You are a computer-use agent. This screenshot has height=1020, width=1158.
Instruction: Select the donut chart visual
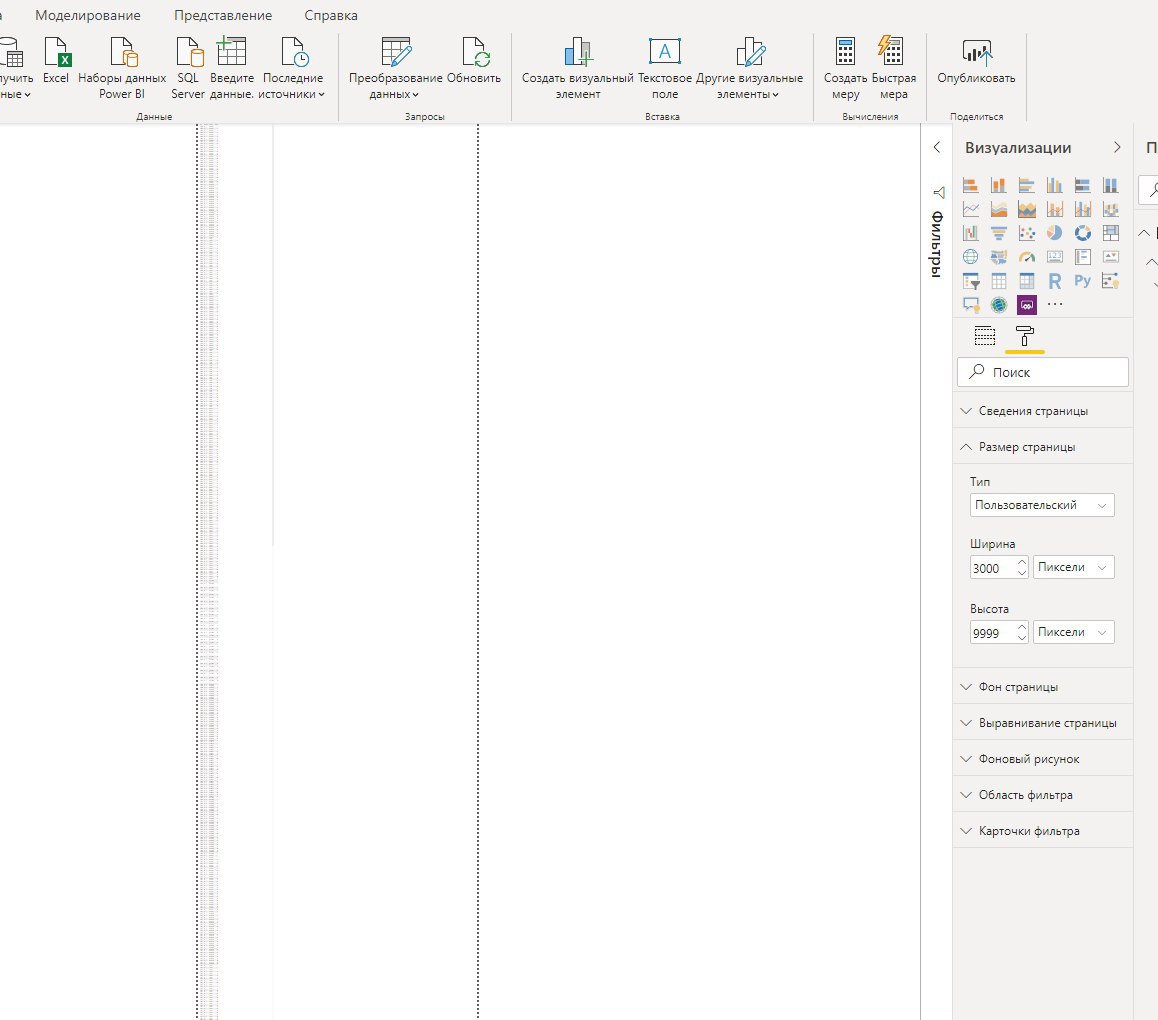pos(1083,233)
